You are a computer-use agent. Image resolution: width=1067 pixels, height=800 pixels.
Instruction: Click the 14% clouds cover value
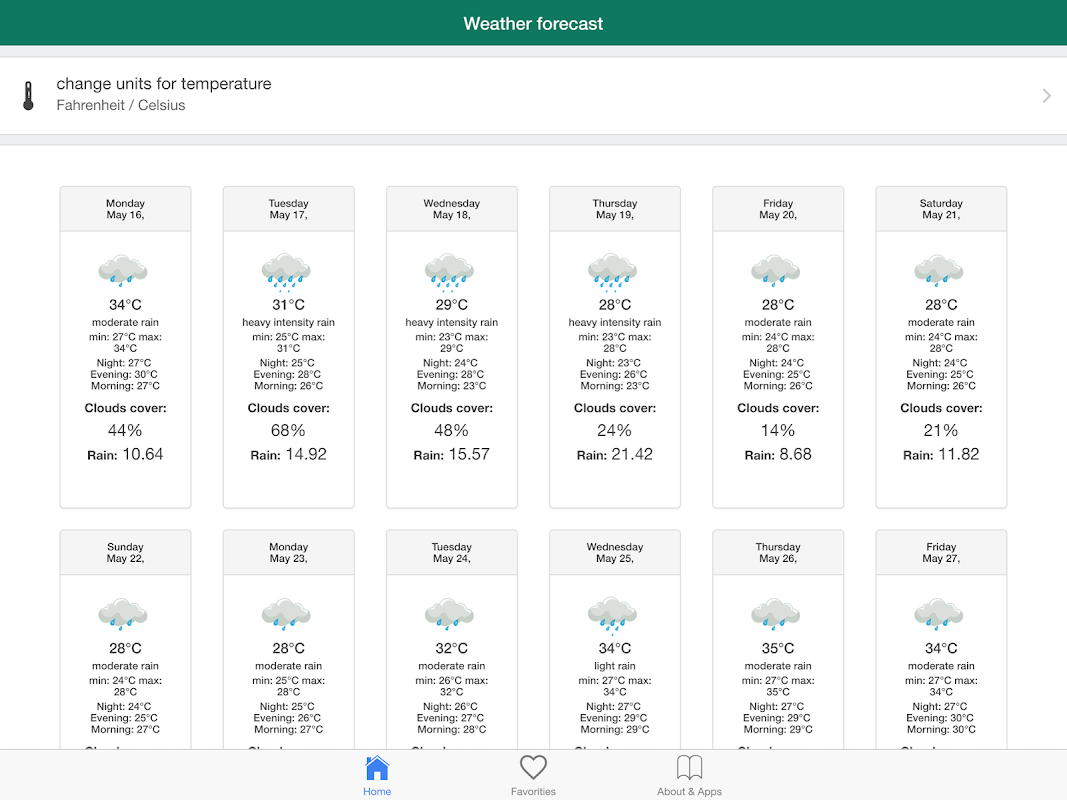click(x=778, y=431)
